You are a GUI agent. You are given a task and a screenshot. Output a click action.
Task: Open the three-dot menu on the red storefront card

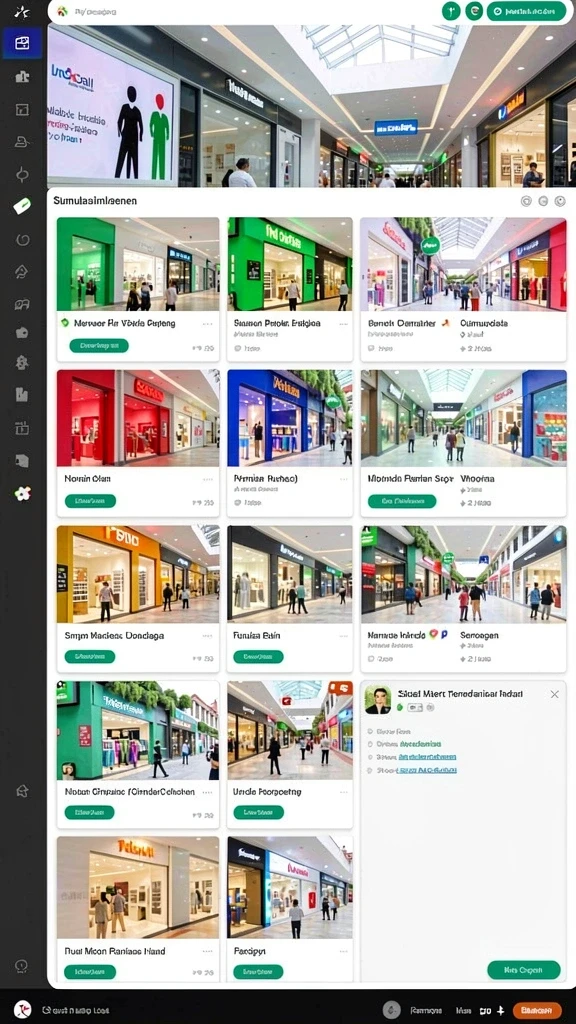click(x=208, y=479)
